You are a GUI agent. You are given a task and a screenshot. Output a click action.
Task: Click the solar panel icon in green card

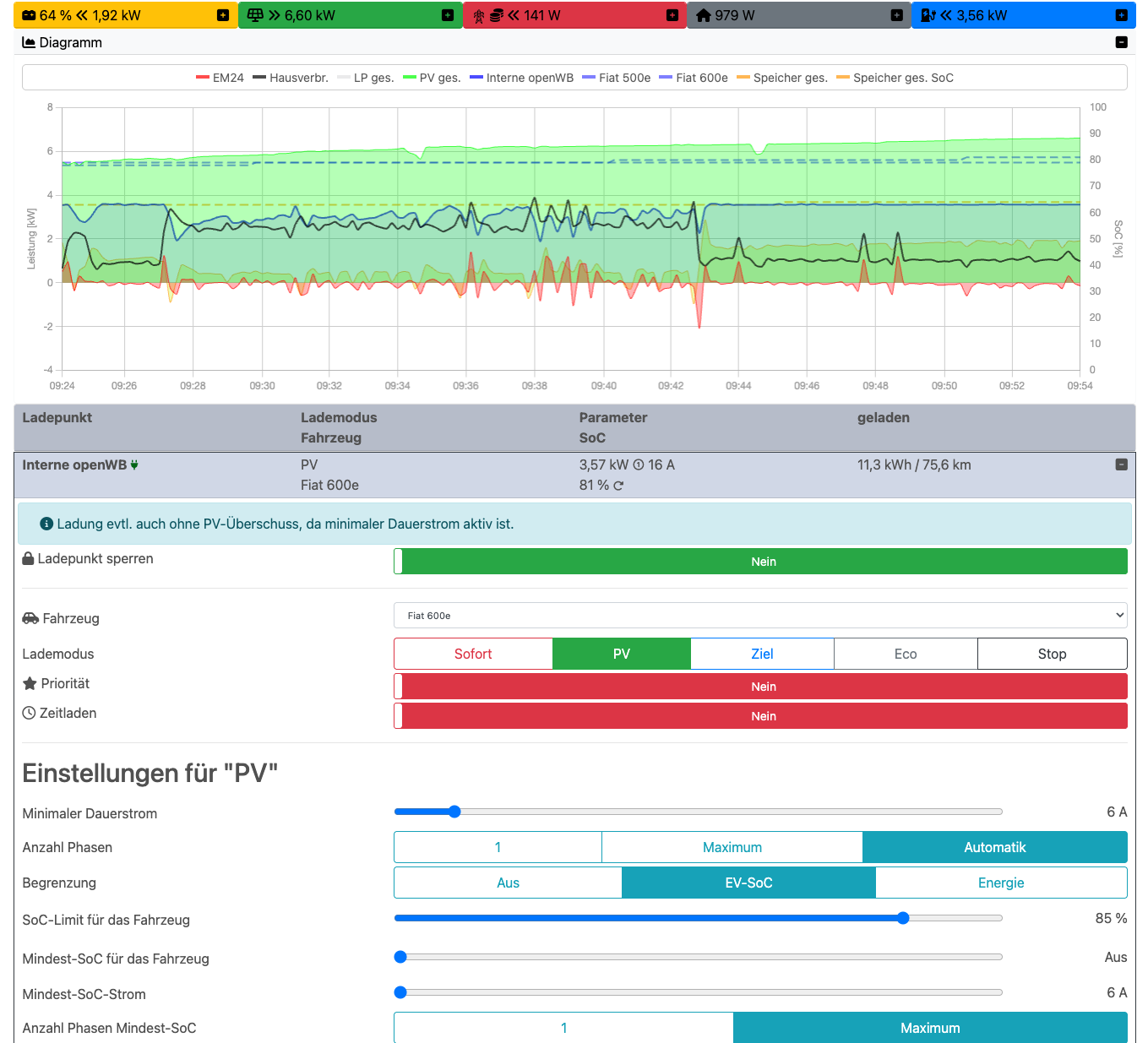pos(255,15)
